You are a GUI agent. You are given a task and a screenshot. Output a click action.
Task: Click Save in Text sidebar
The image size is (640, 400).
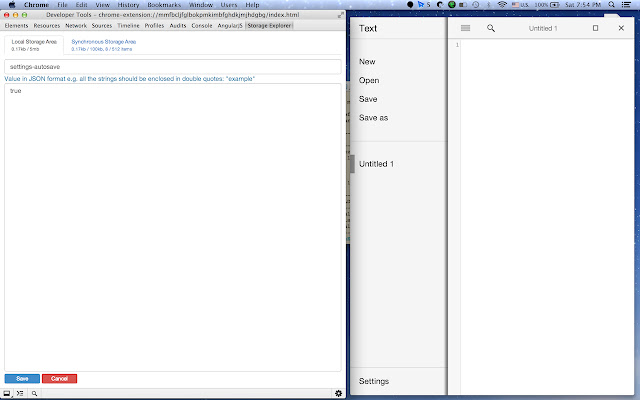coord(368,99)
